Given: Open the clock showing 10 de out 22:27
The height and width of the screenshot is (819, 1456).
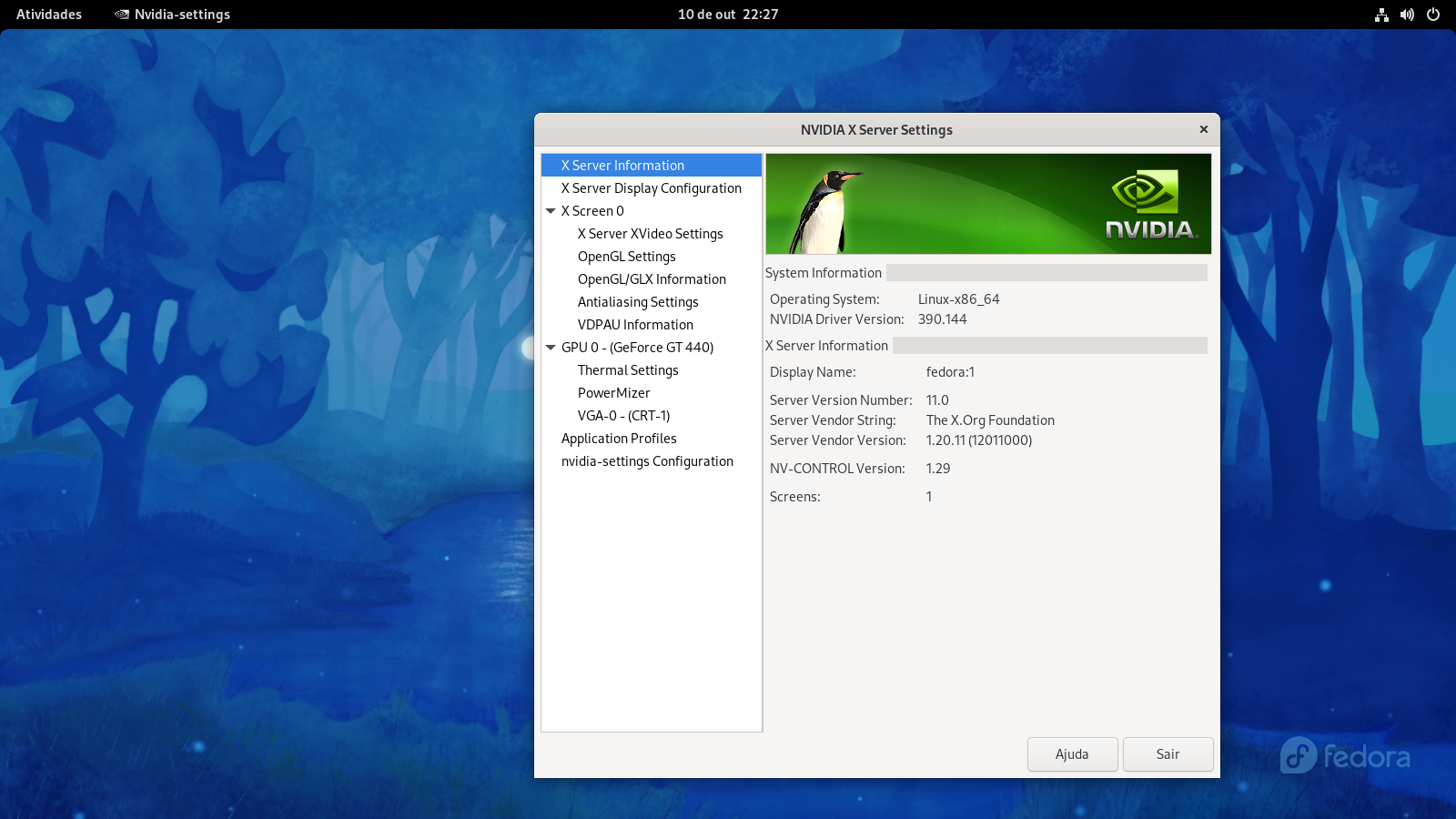Looking at the screenshot, I should (728, 15).
